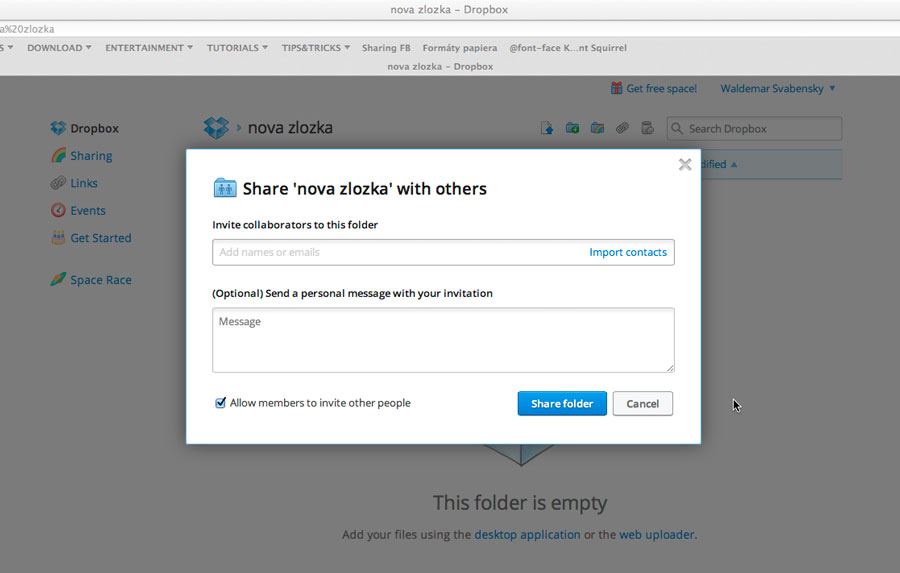Expand the ENTERTAINMENT bookmarks folder
This screenshot has width=900, height=573.
[149, 48]
